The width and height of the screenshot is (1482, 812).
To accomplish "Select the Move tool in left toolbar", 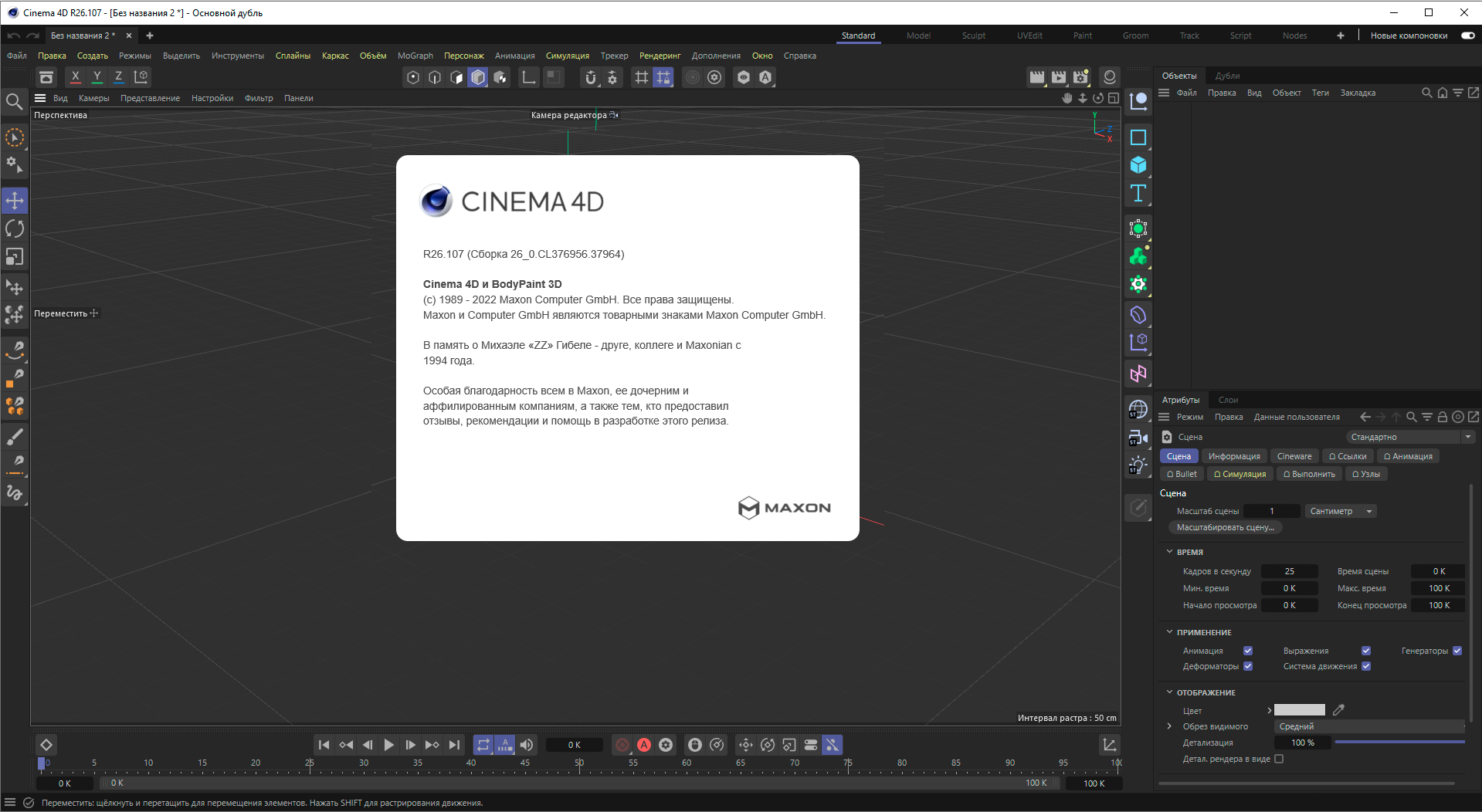I will coord(15,201).
